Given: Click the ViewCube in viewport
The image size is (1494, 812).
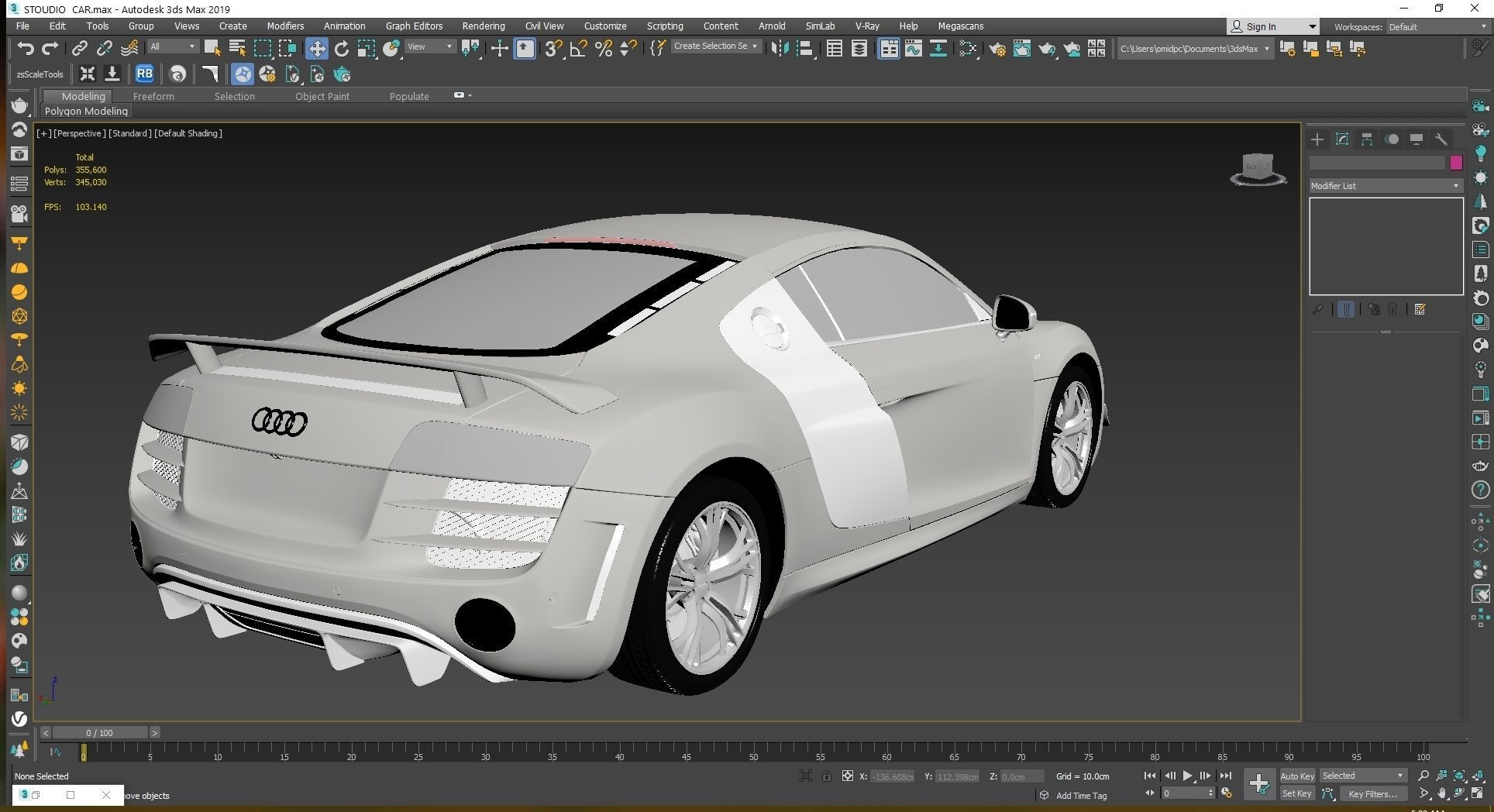Looking at the screenshot, I should 1258,169.
